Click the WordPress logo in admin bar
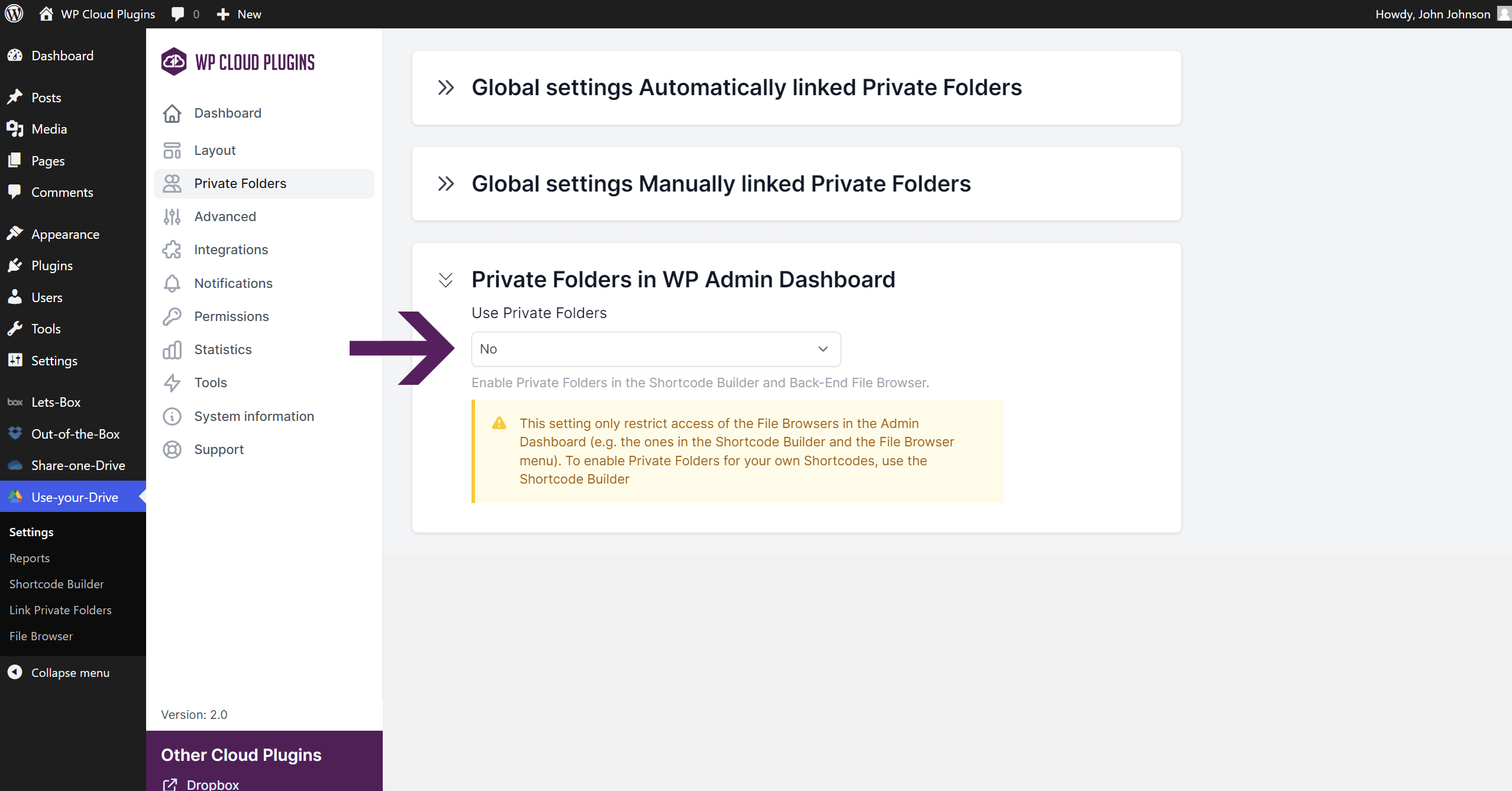The width and height of the screenshot is (1512, 791). click(x=14, y=14)
